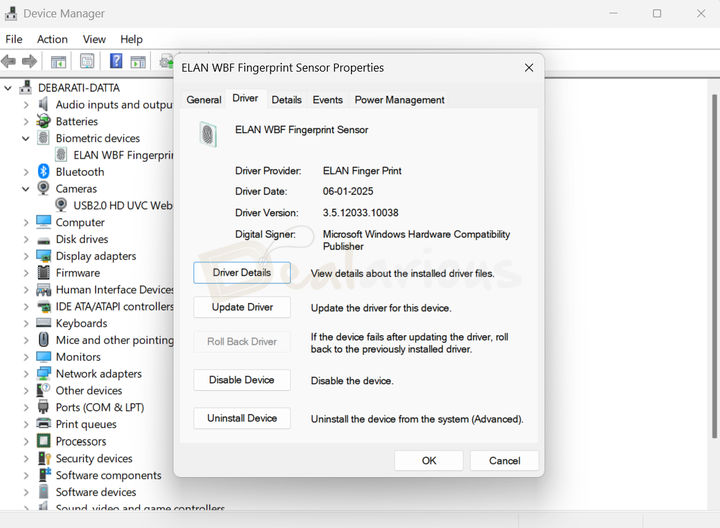Click the Action pane toolbar icon
Image resolution: width=720 pixels, height=528 pixels.
tap(138, 61)
